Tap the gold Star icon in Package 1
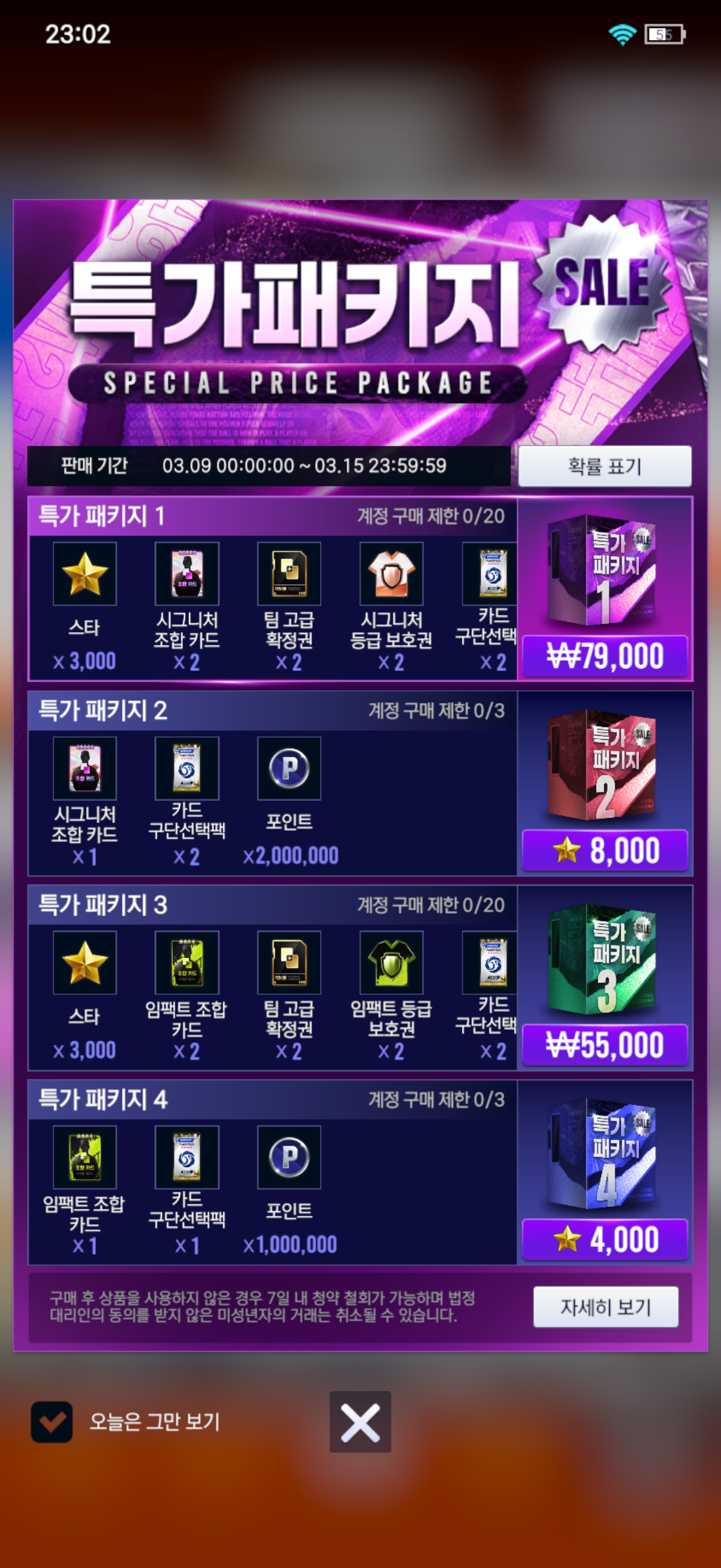Image resolution: width=721 pixels, height=1568 pixels. pos(84,573)
